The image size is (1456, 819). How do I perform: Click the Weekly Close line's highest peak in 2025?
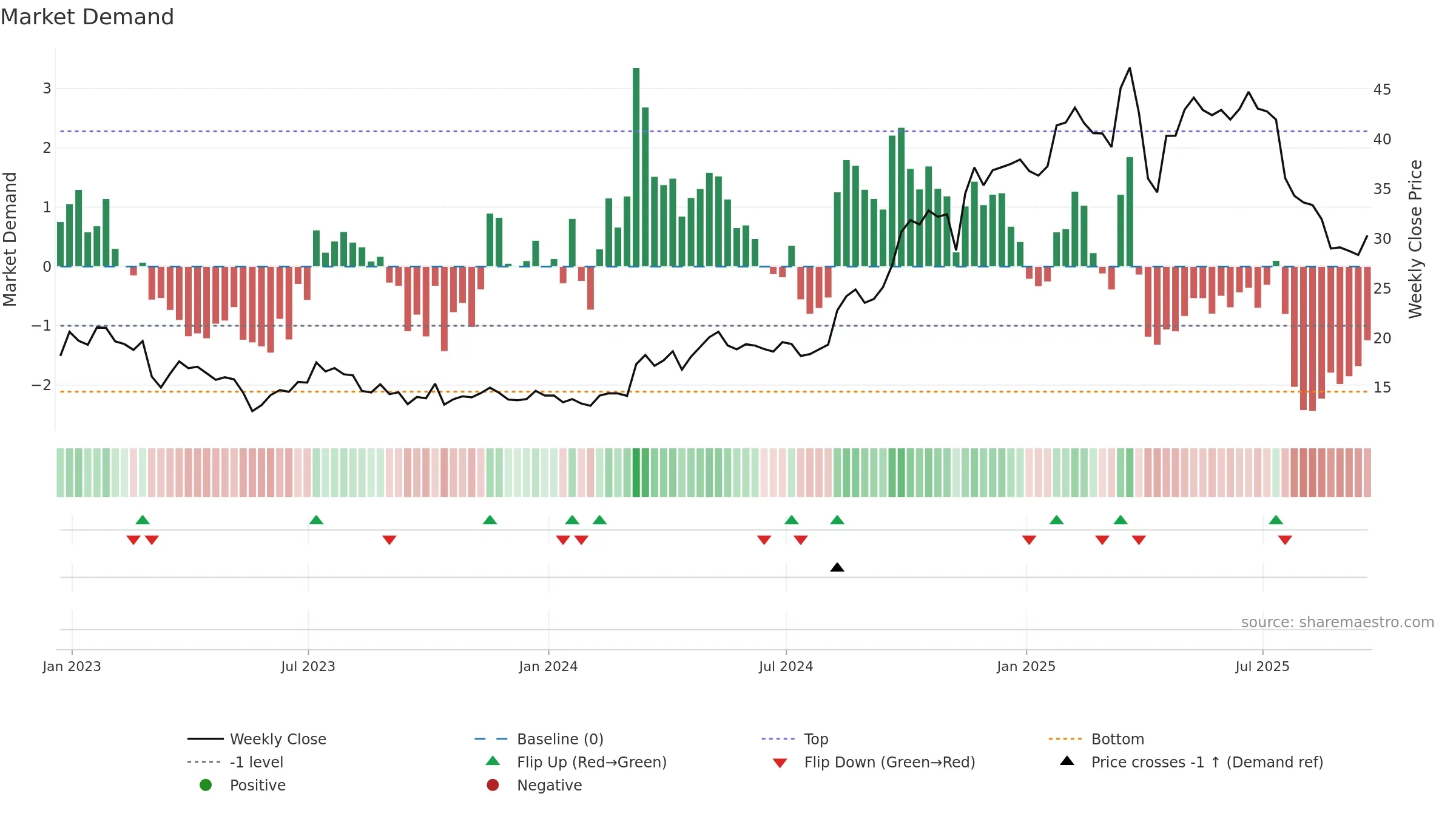pos(1130,69)
